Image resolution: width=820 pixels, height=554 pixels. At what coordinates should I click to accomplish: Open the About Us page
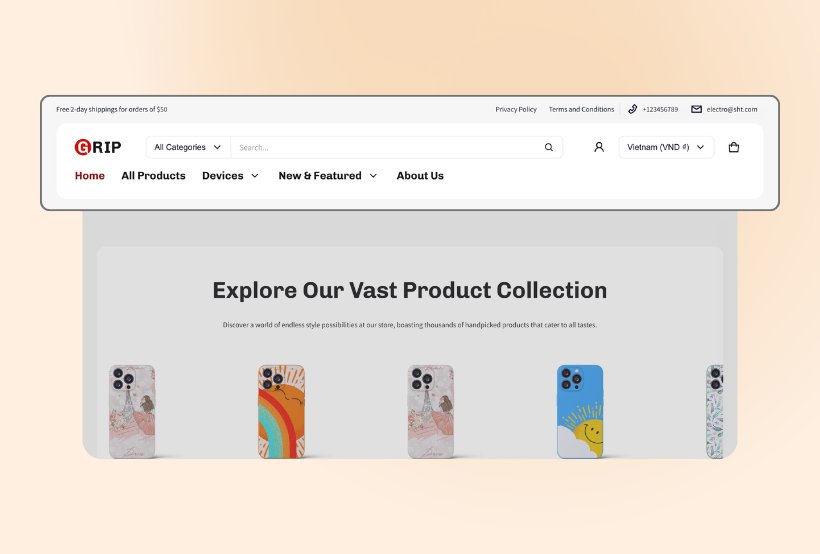[420, 176]
